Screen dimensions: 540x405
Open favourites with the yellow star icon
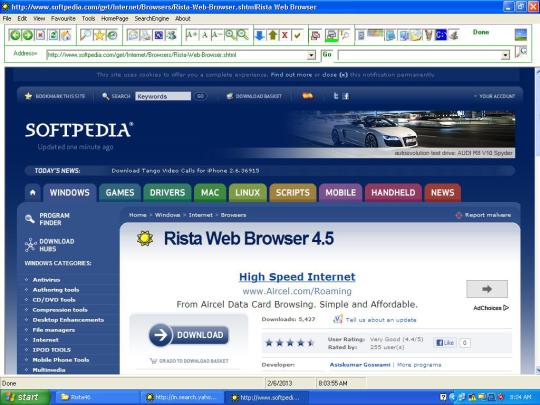pos(99,35)
